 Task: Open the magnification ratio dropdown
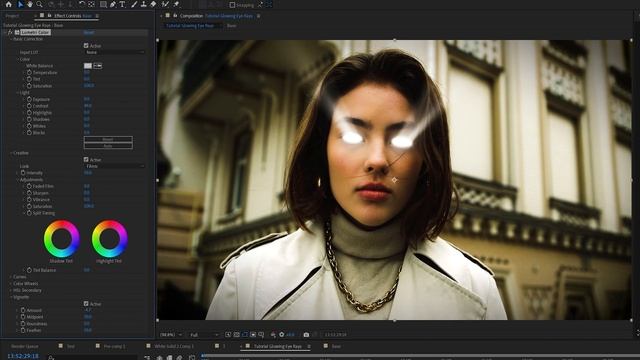[171, 335]
